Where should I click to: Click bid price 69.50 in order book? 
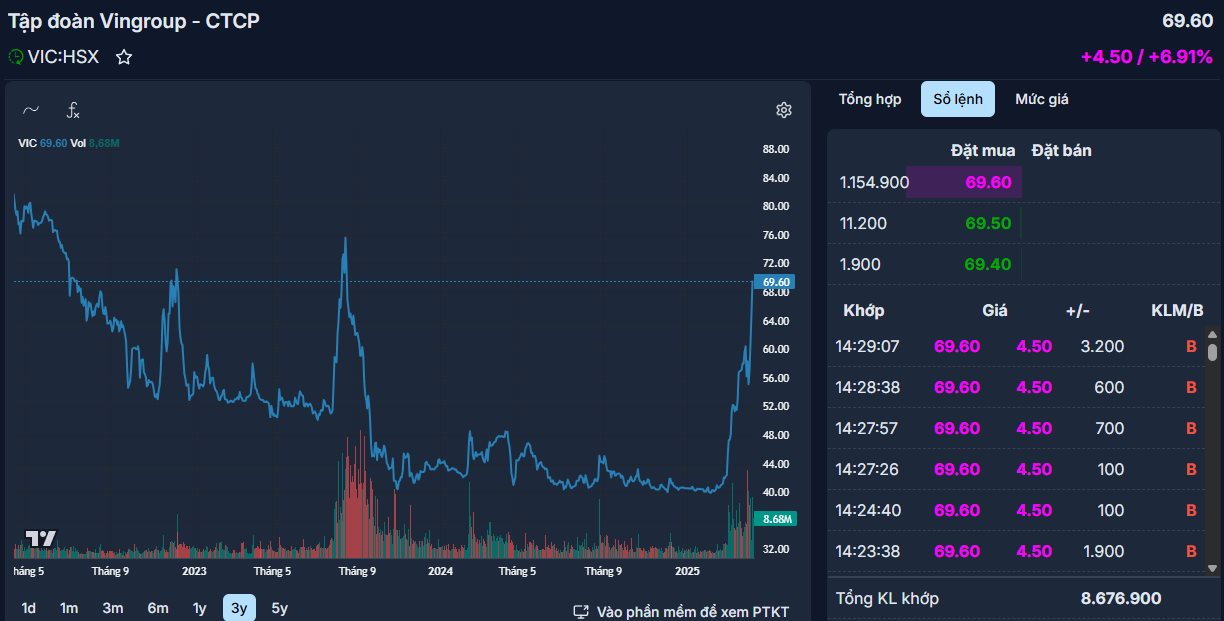click(x=988, y=223)
